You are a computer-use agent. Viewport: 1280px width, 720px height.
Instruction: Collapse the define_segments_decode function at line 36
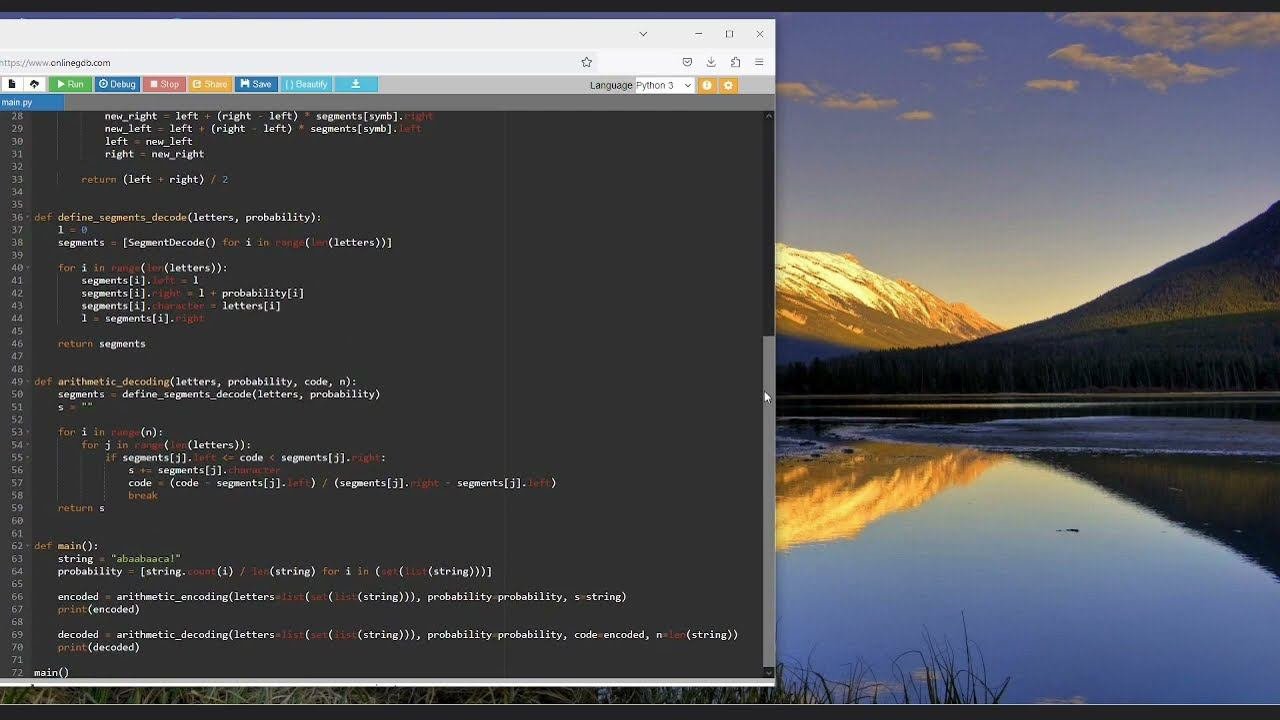coord(28,217)
